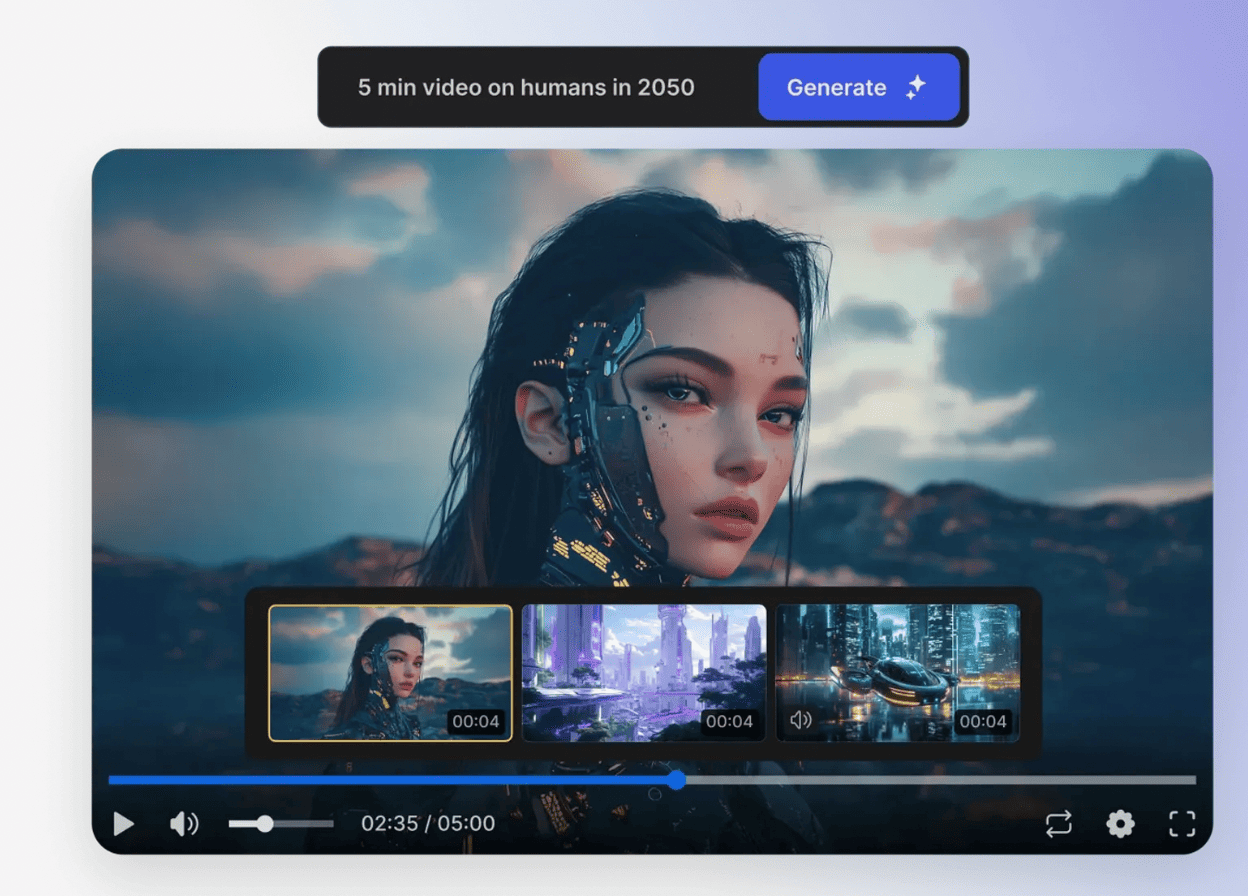Viewport: 1248px width, 896px height.
Task: Select the purple futuristic city thumbnail
Action: [644, 673]
